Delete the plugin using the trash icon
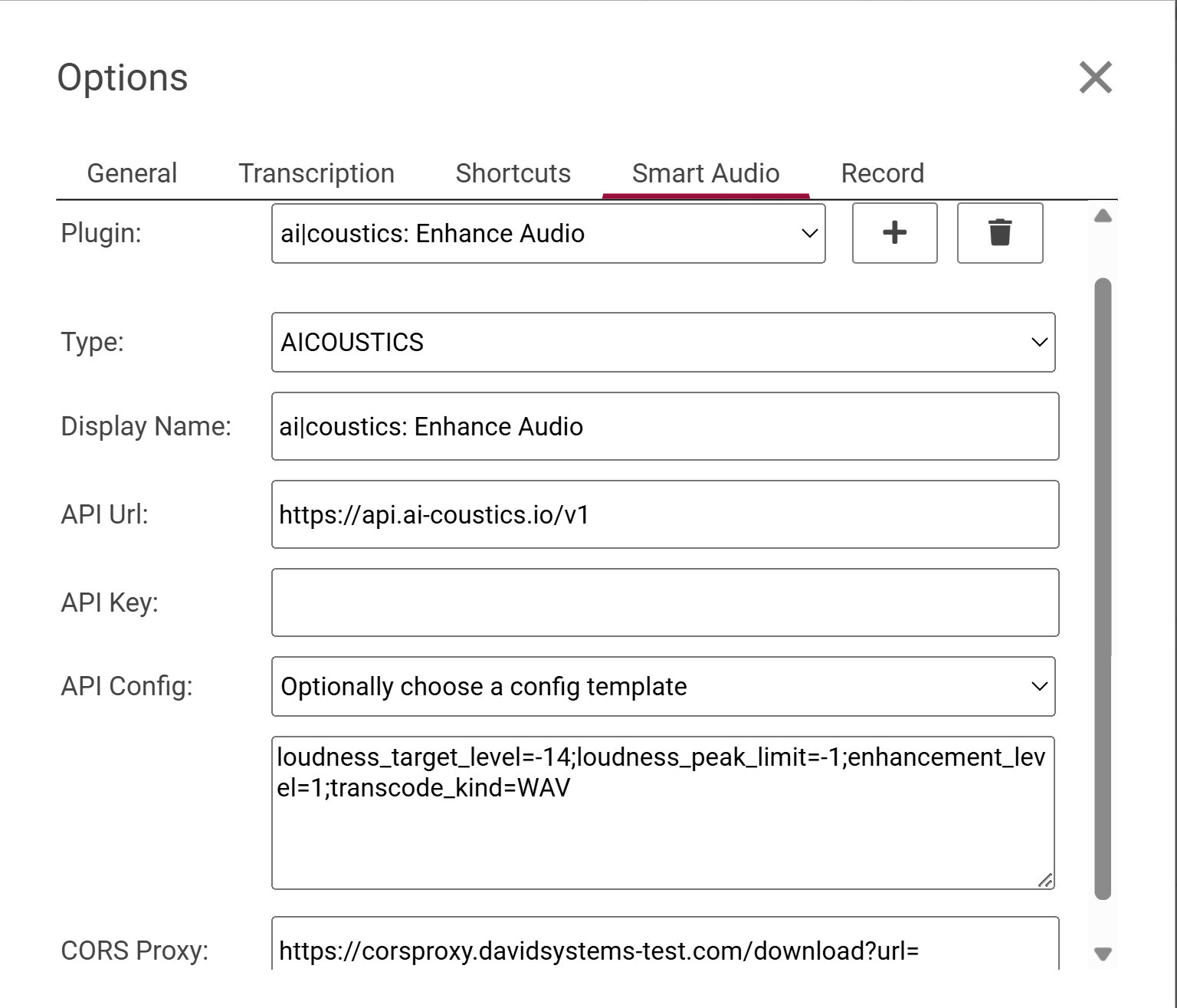Screen dimensions: 1177x1008 999,233
